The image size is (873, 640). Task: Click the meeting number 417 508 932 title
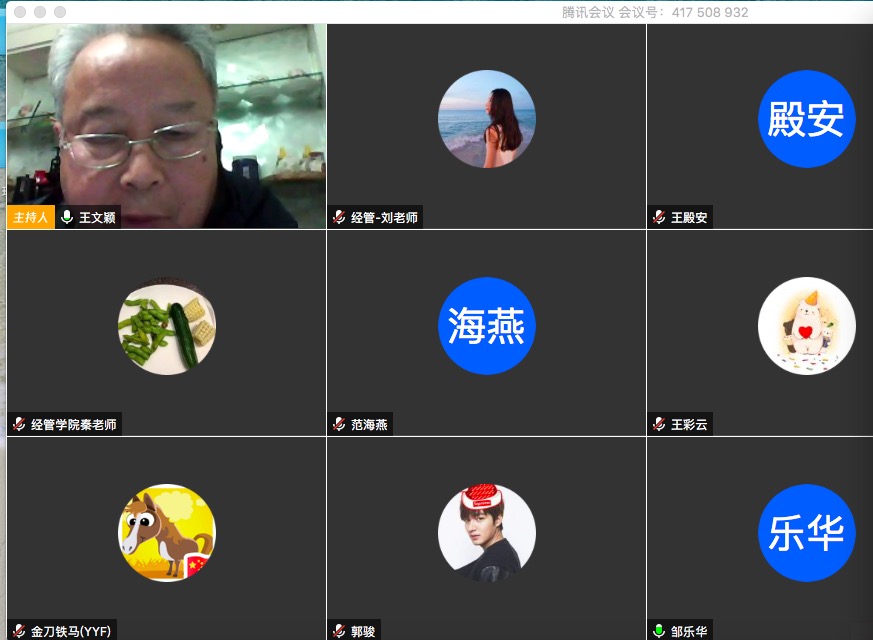(x=655, y=12)
